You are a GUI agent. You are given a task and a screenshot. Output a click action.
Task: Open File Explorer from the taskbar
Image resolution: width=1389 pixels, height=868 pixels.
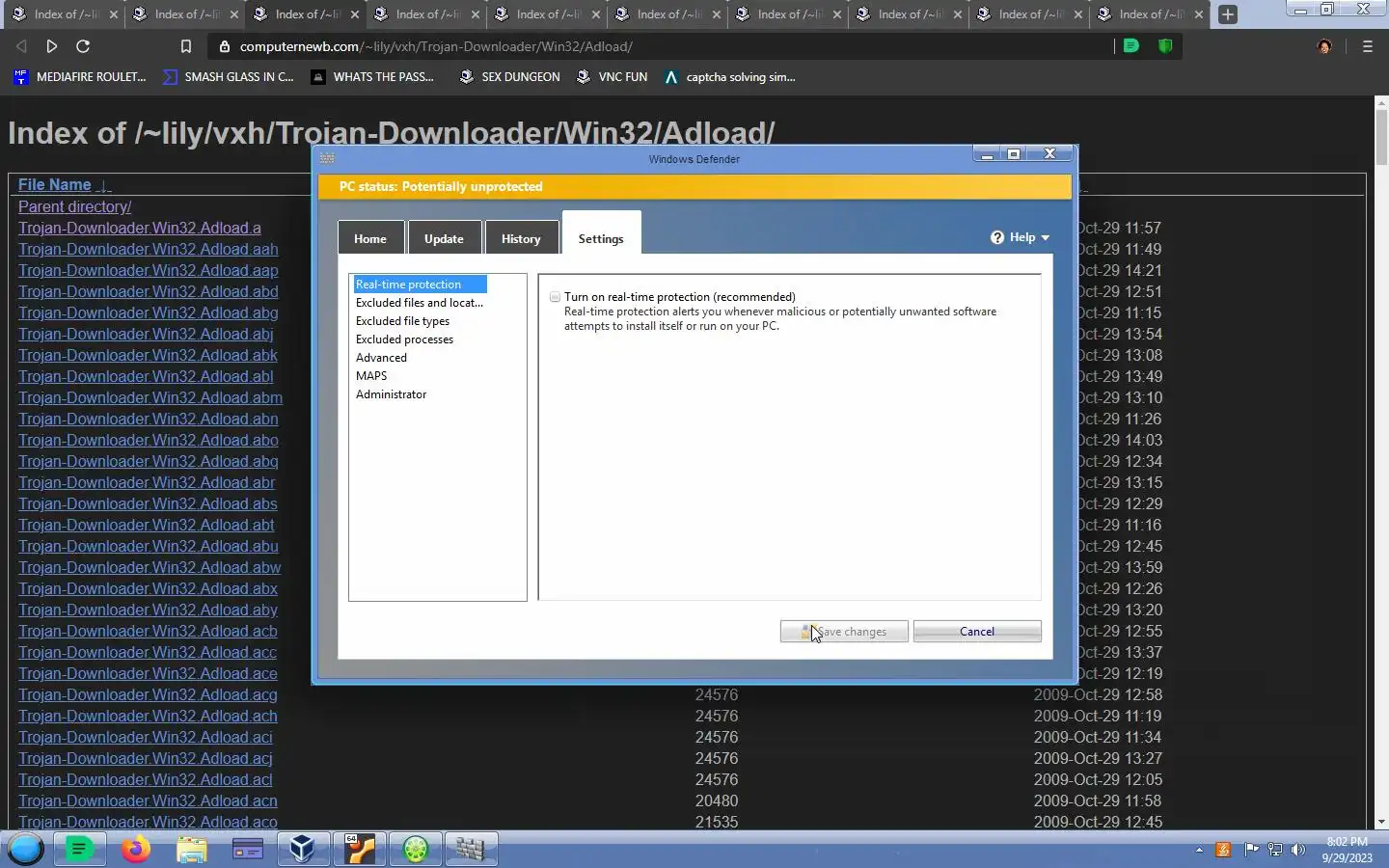click(x=192, y=849)
